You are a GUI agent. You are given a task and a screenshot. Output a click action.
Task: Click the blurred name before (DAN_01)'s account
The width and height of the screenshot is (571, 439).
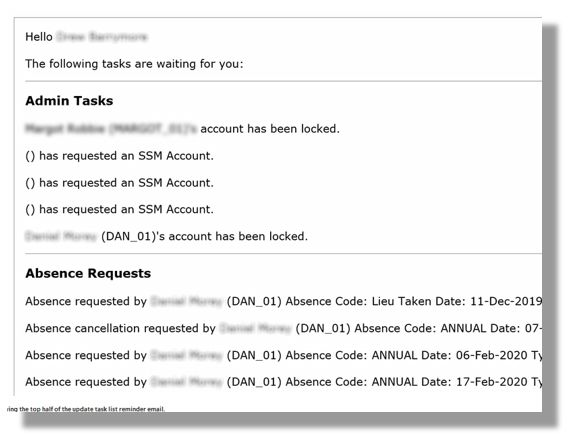61,236
